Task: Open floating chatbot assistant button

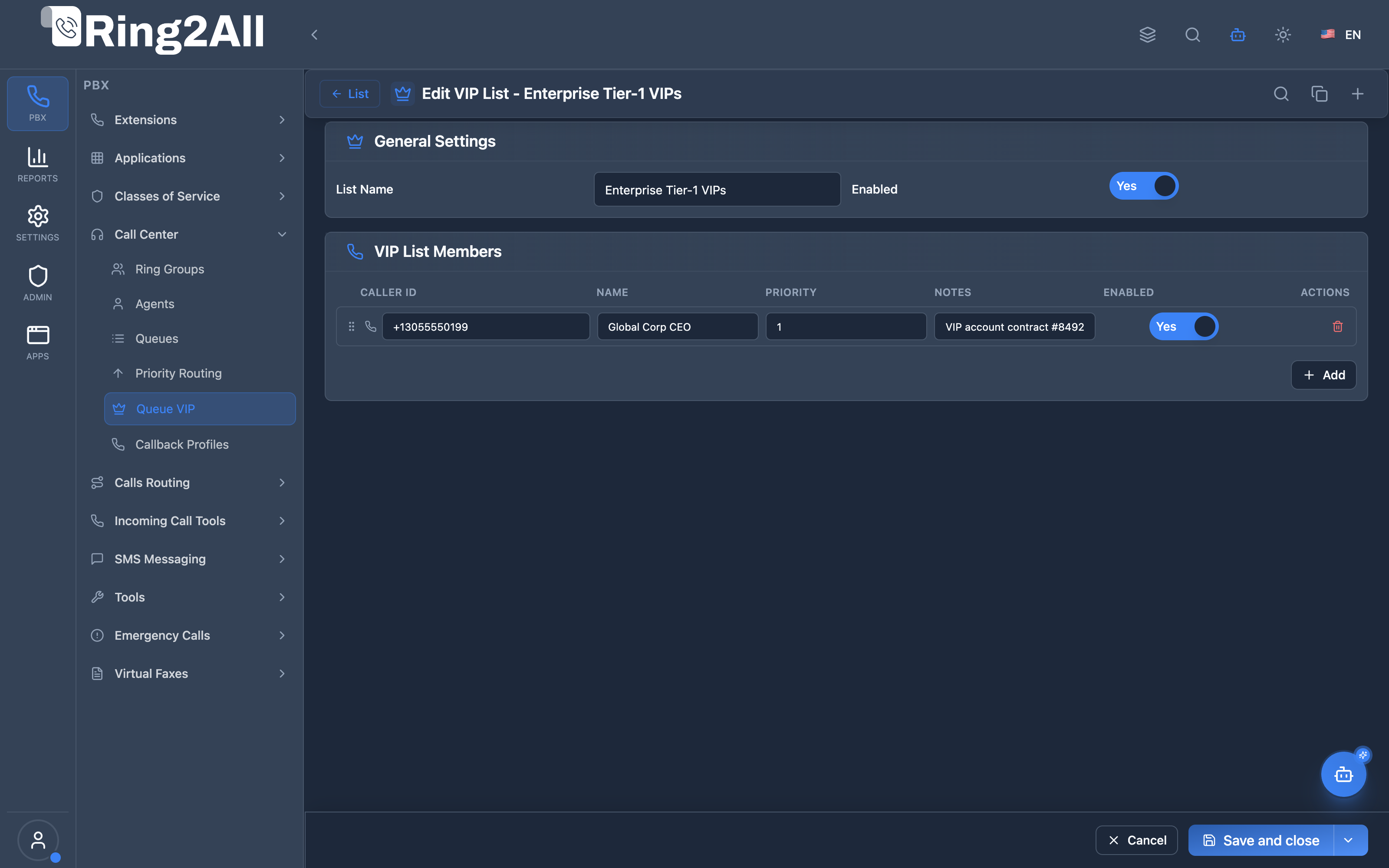Action: point(1343,774)
